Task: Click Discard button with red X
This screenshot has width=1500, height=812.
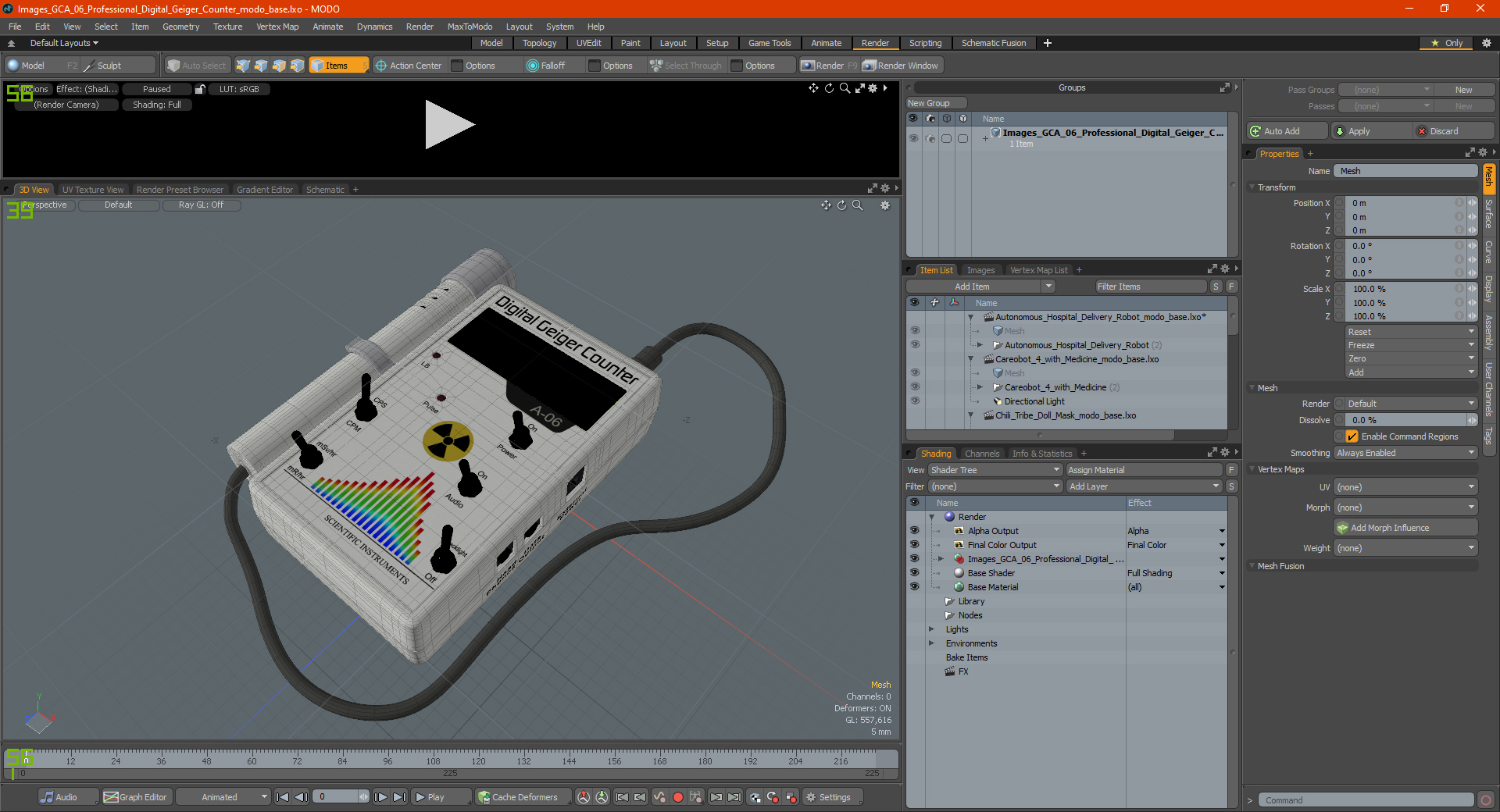Action: click(1454, 131)
